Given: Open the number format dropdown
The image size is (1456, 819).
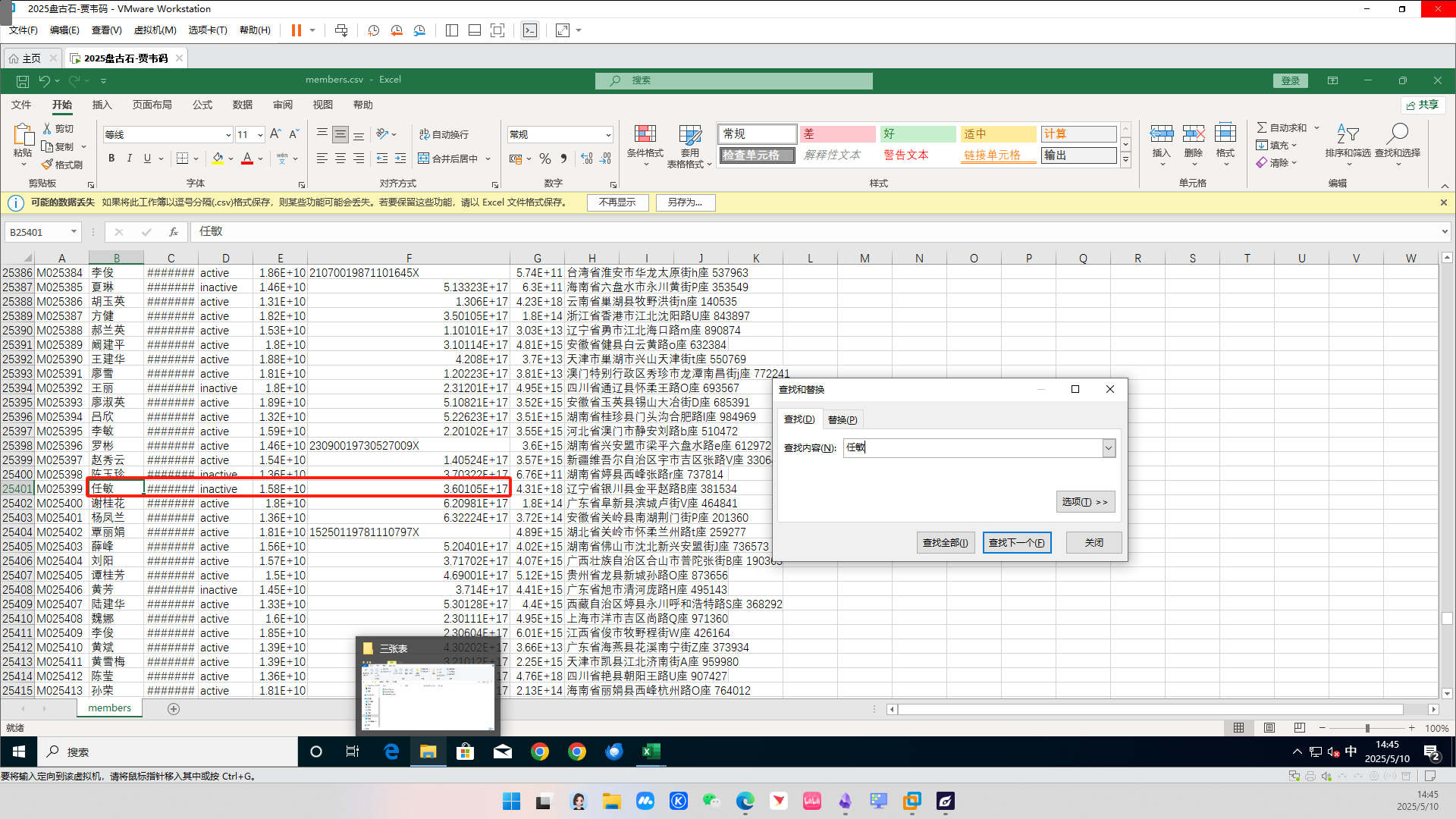Looking at the screenshot, I should pos(608,135).
